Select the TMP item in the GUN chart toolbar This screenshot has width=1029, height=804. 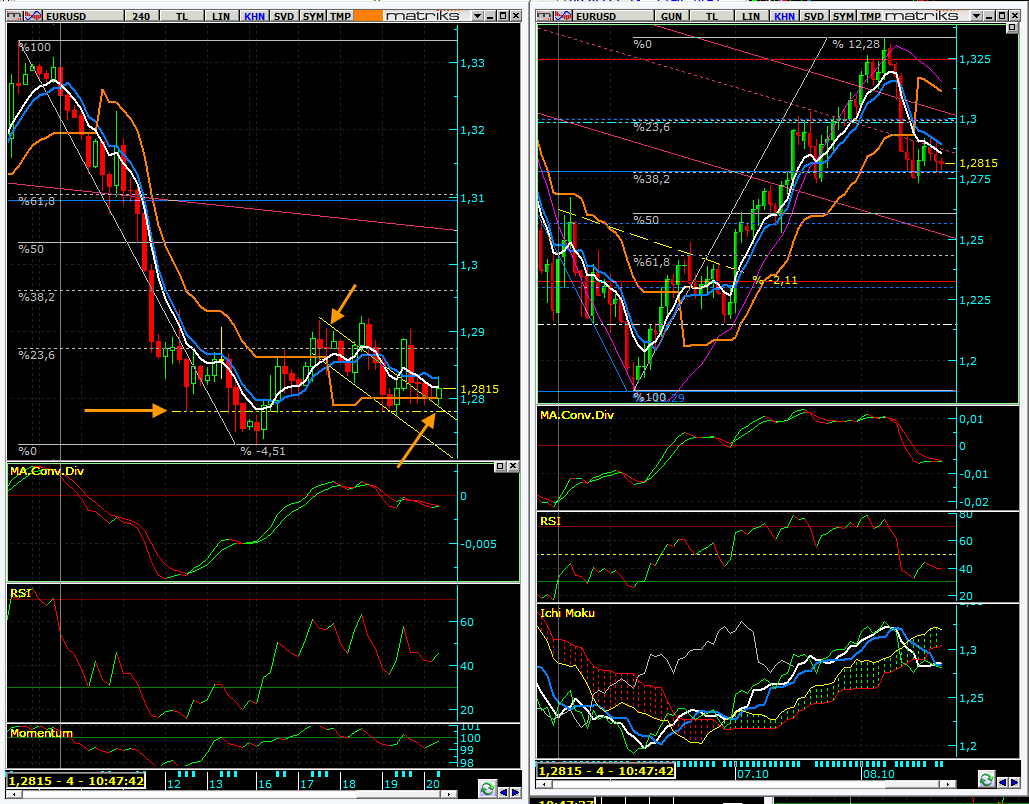pos(870,17)
